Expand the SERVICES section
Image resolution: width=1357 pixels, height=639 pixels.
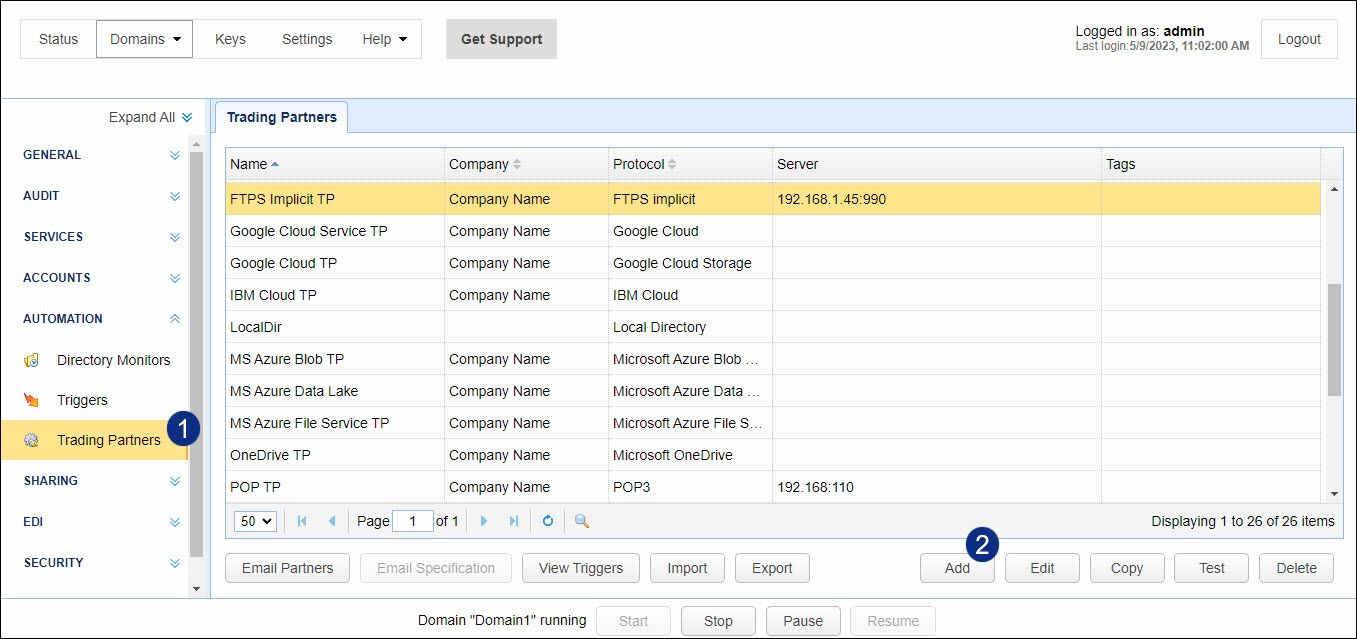(175, 237)
